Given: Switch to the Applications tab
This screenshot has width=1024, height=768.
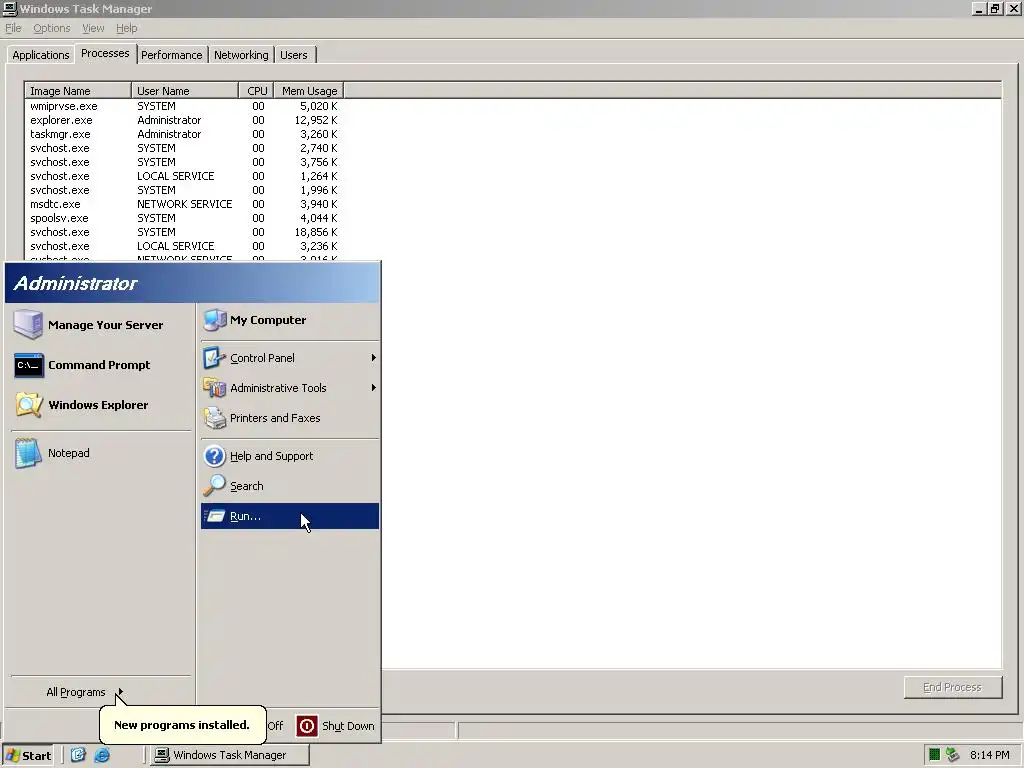Looking at the screenshot, I should click(x=40, y=55).
